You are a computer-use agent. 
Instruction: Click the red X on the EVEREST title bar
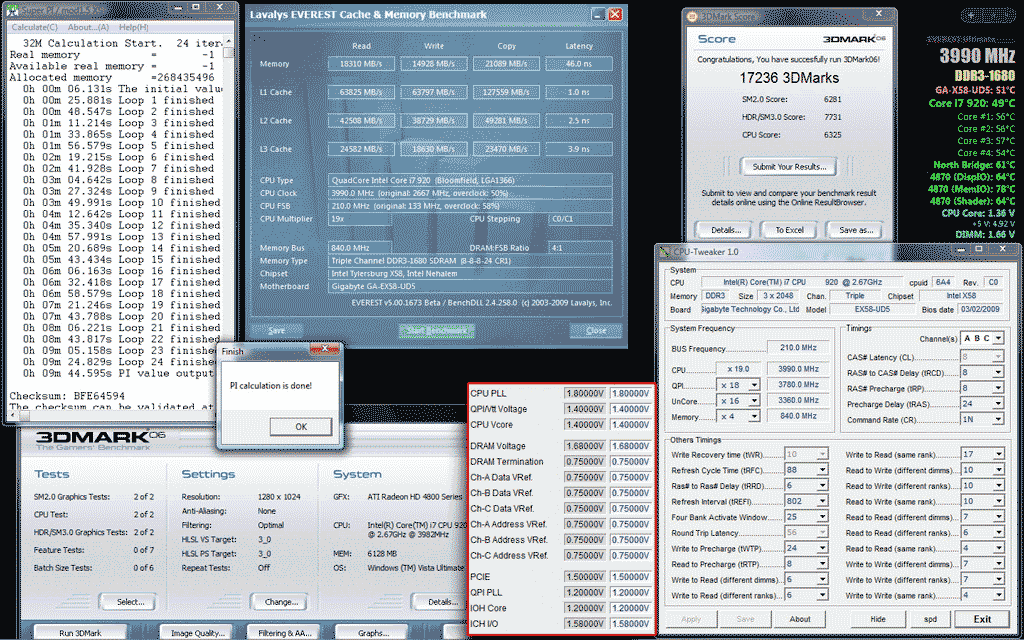[615, 14]
